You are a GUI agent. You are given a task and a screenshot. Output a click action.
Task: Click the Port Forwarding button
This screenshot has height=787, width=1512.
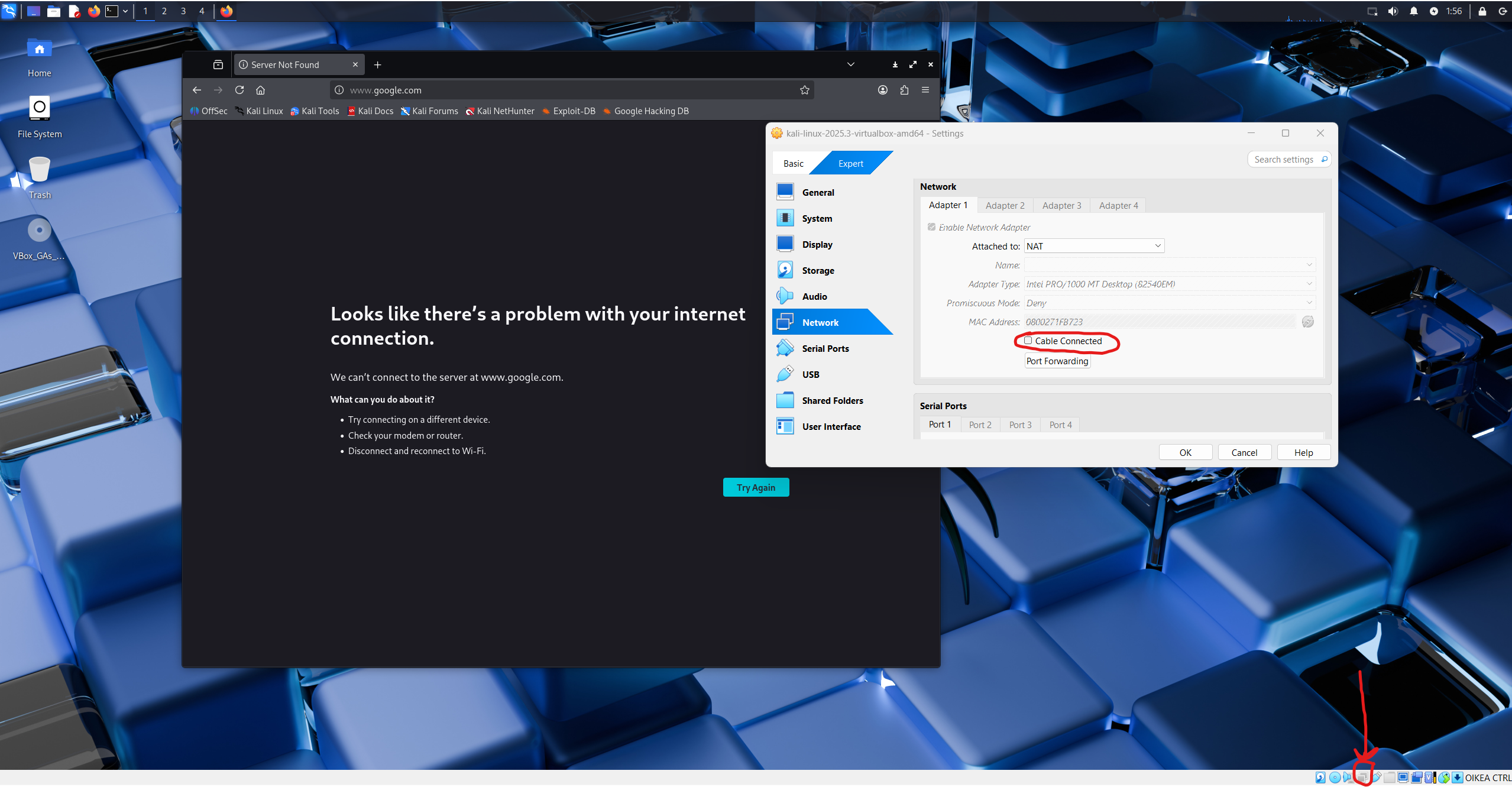click(1057, 361)
